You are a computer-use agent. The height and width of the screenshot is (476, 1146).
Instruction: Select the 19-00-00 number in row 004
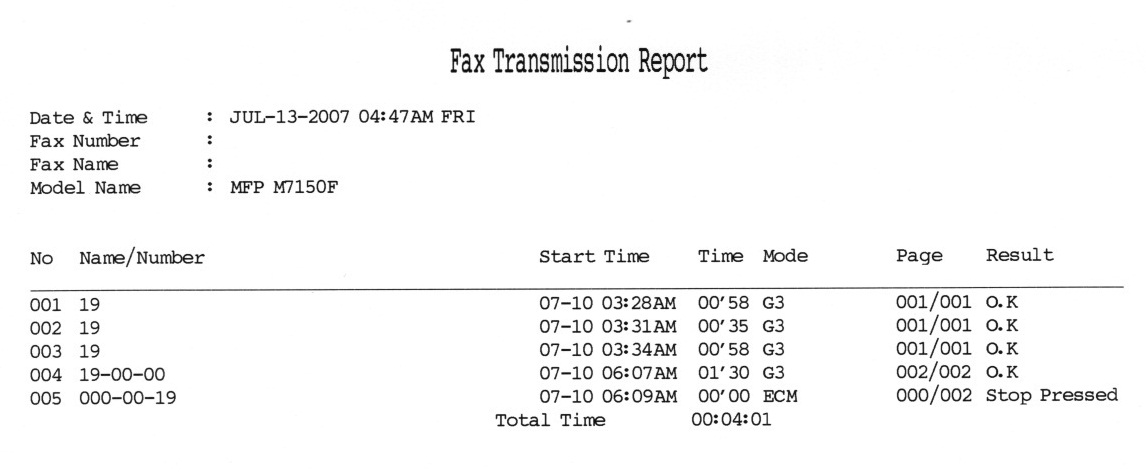pos(122,375)
